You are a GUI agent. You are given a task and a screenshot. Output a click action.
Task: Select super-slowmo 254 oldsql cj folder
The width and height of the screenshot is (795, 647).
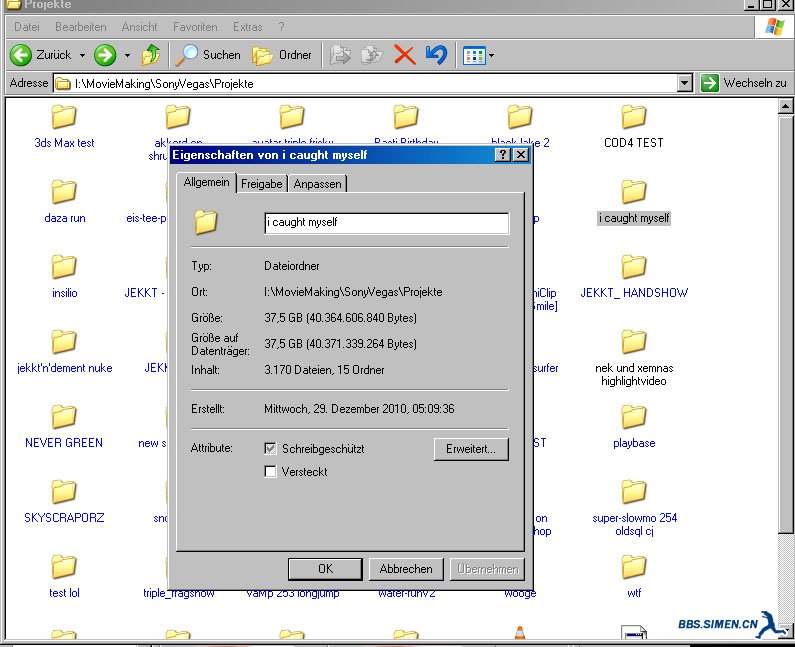(x=634, y=508)
